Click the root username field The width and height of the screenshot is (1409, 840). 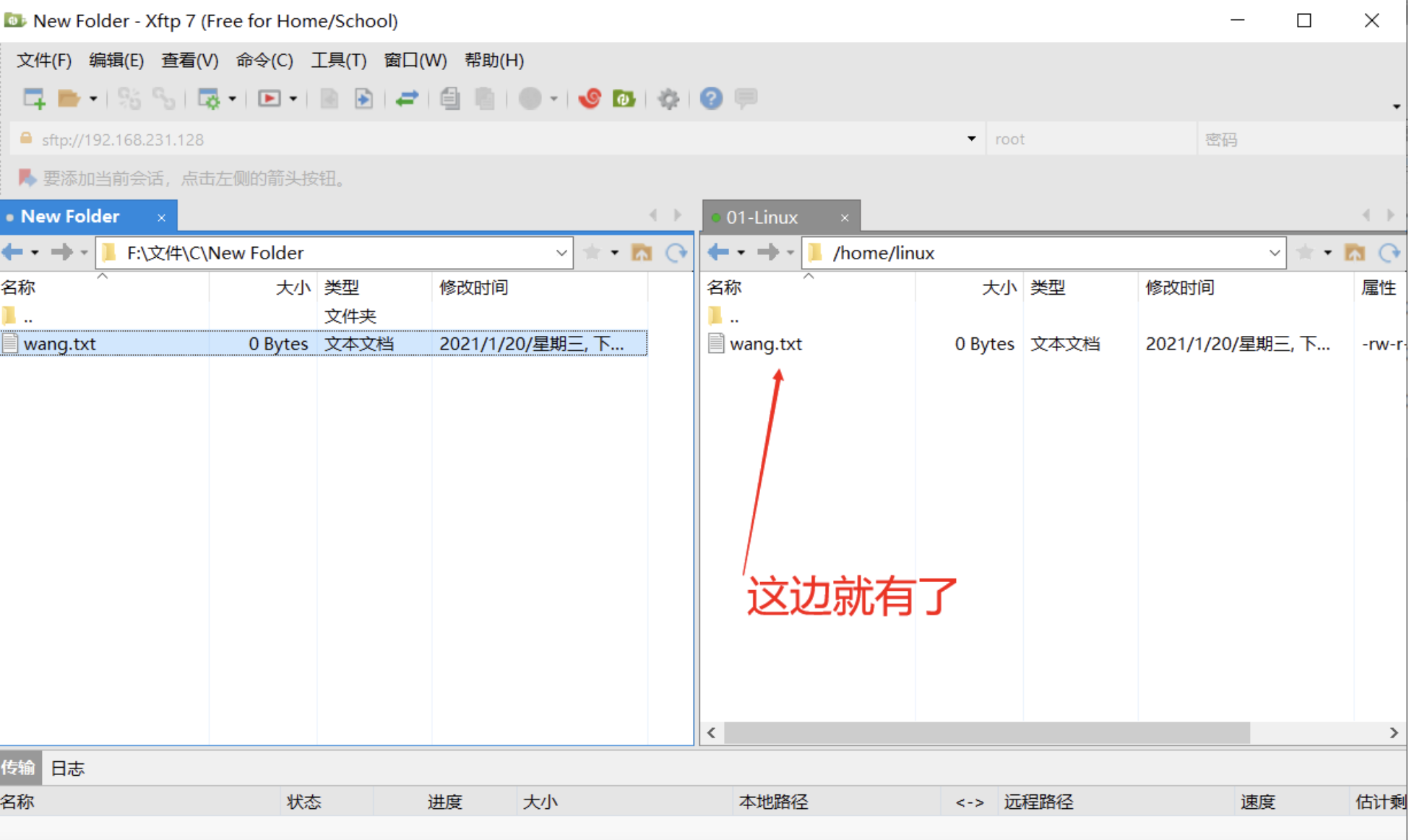click(1091, 139)
